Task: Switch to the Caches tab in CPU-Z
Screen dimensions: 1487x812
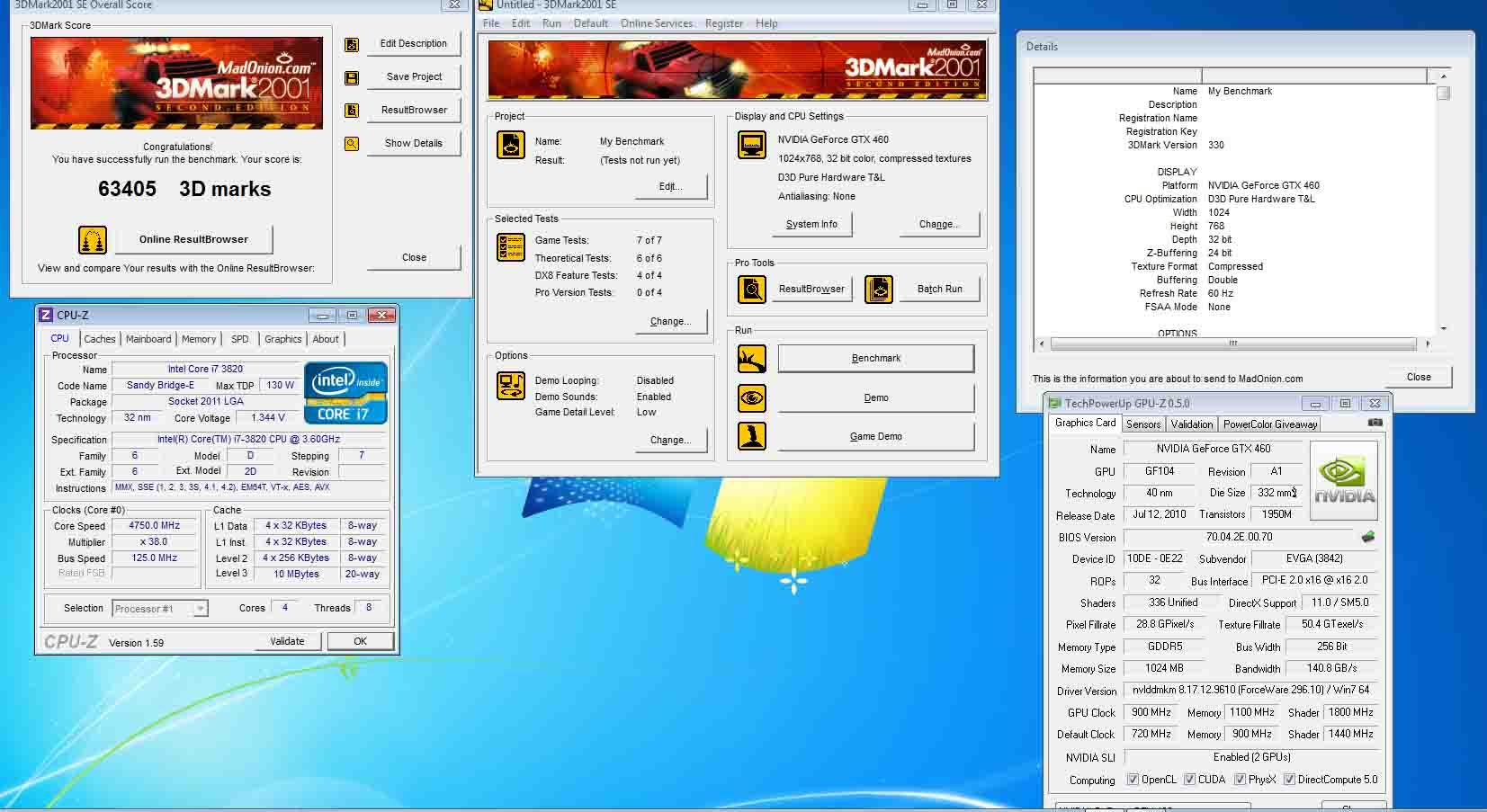Action: [100, 339]
